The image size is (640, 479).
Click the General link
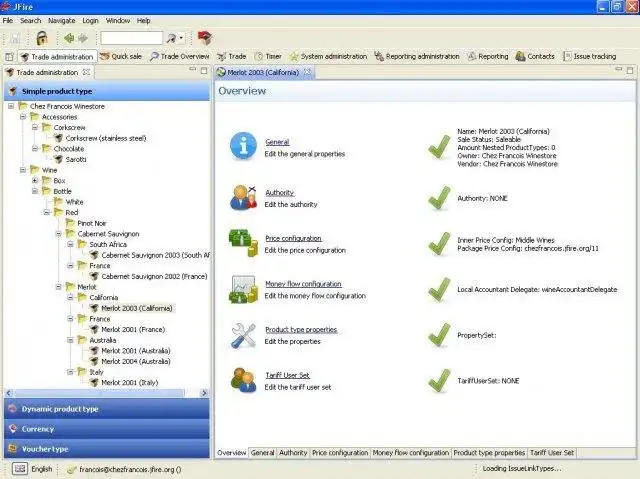[x=277, y=142]
